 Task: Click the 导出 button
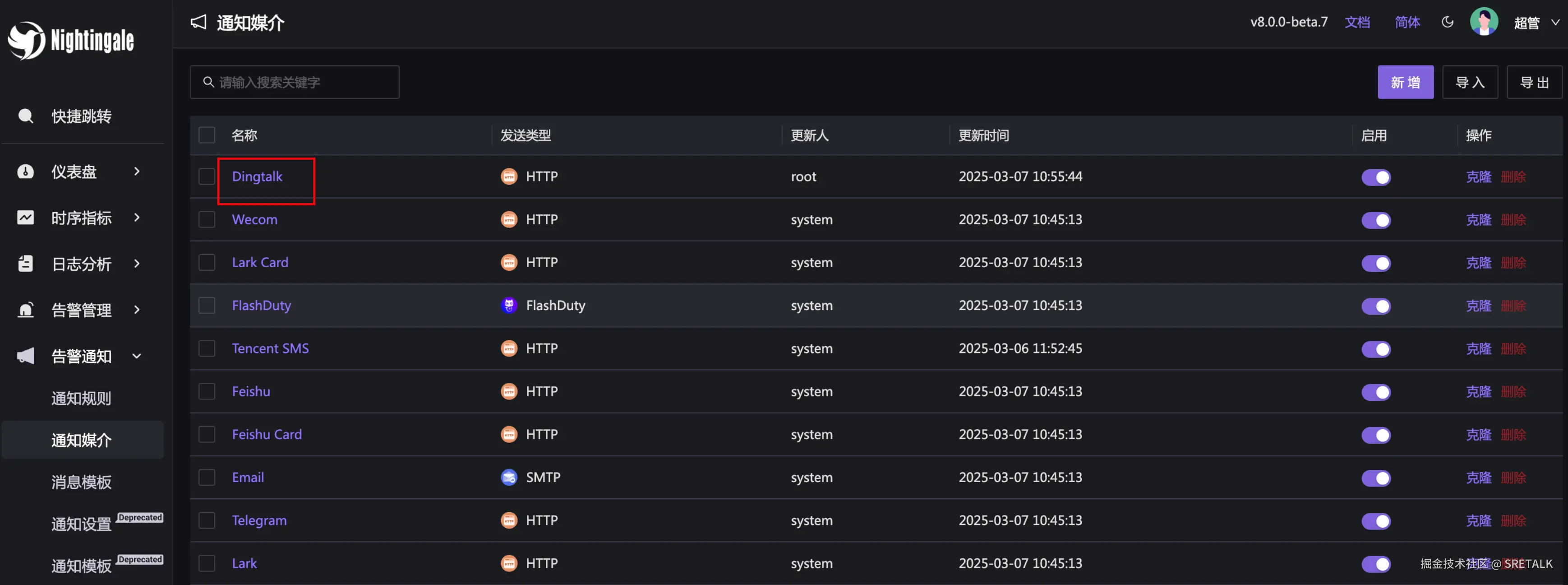1535,82
